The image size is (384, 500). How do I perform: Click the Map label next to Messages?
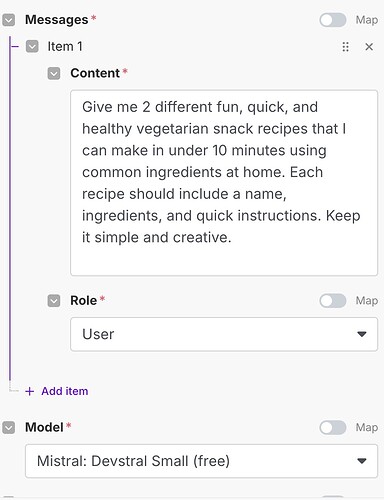tap(367, 20)
